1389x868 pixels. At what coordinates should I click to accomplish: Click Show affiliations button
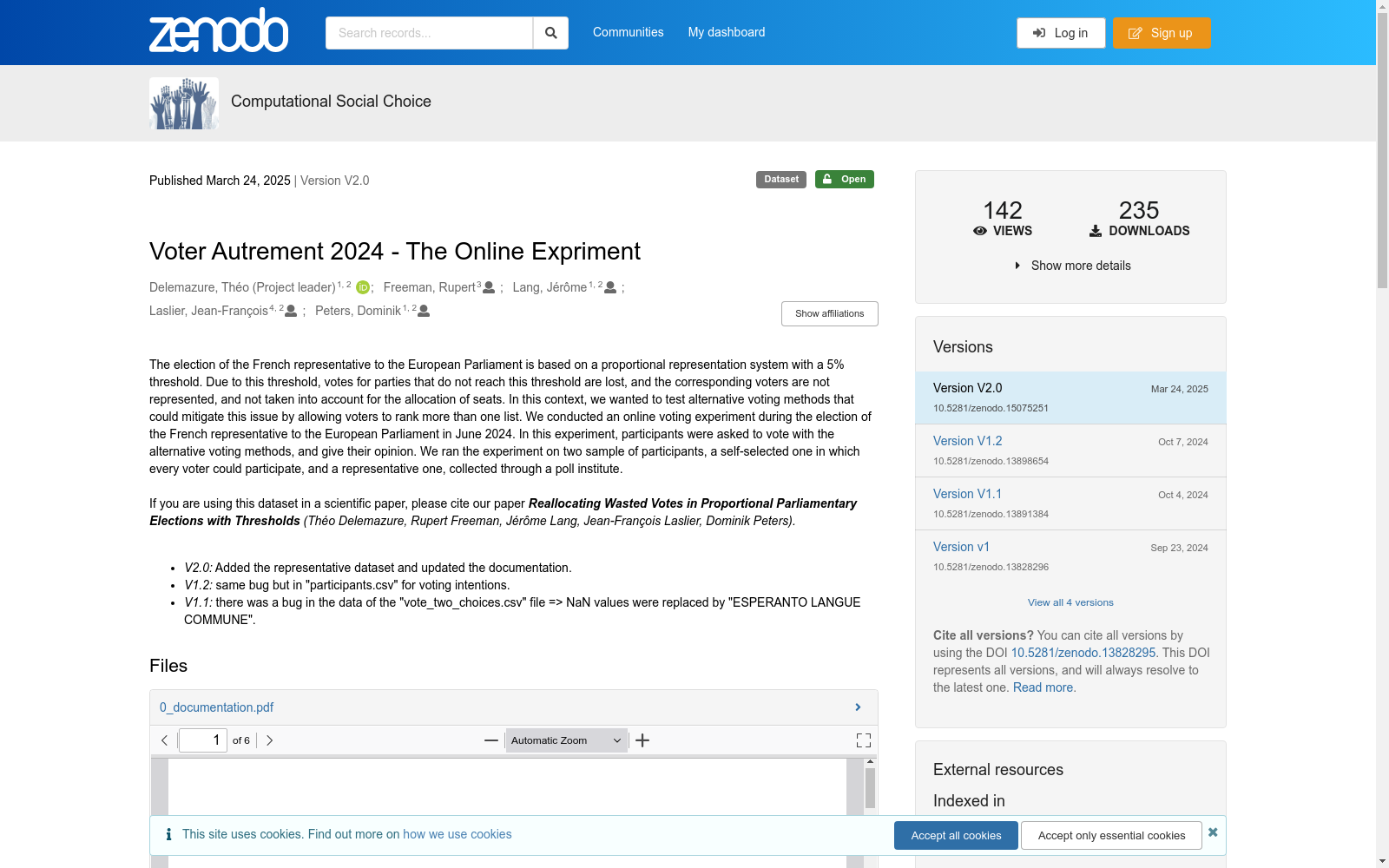(830, 313)
